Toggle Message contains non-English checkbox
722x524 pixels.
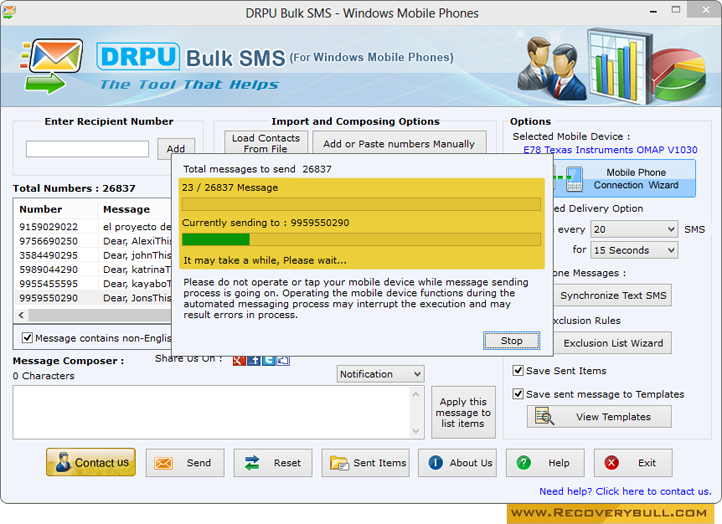click(x=27, y=338)
